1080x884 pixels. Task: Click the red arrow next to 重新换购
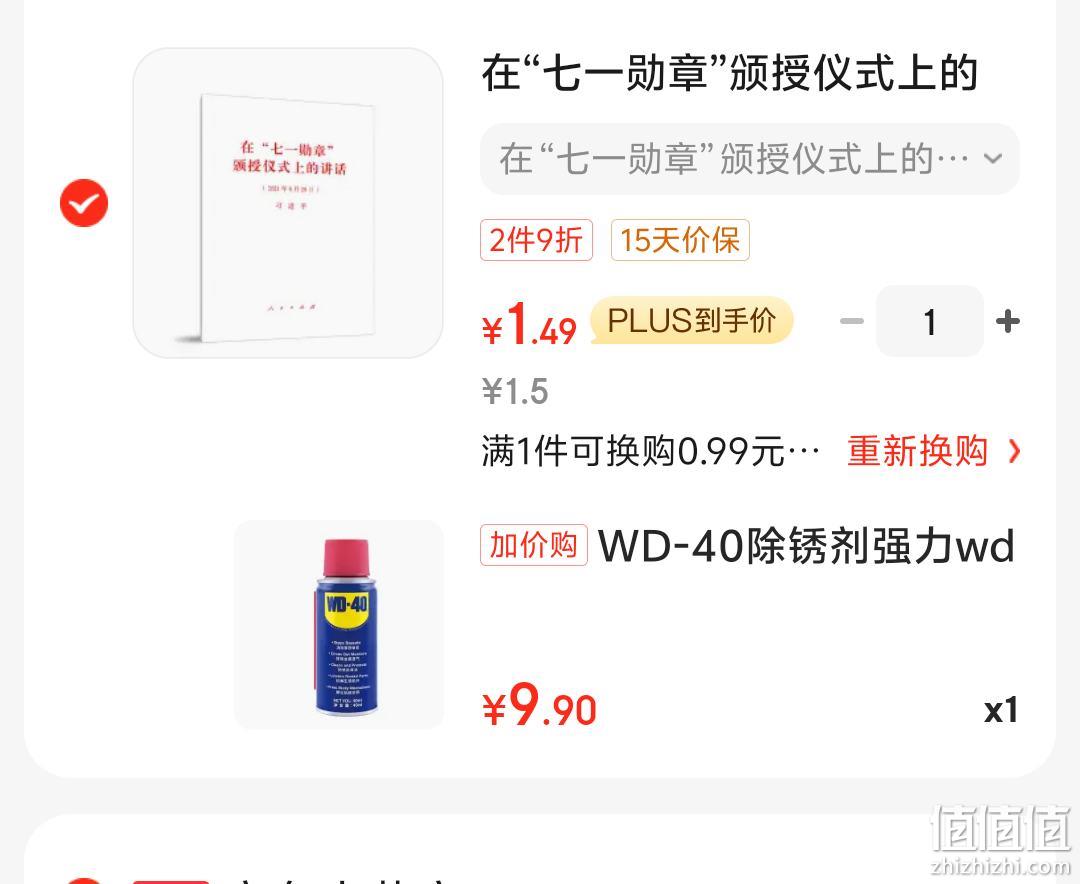[x=1014, y=452]
